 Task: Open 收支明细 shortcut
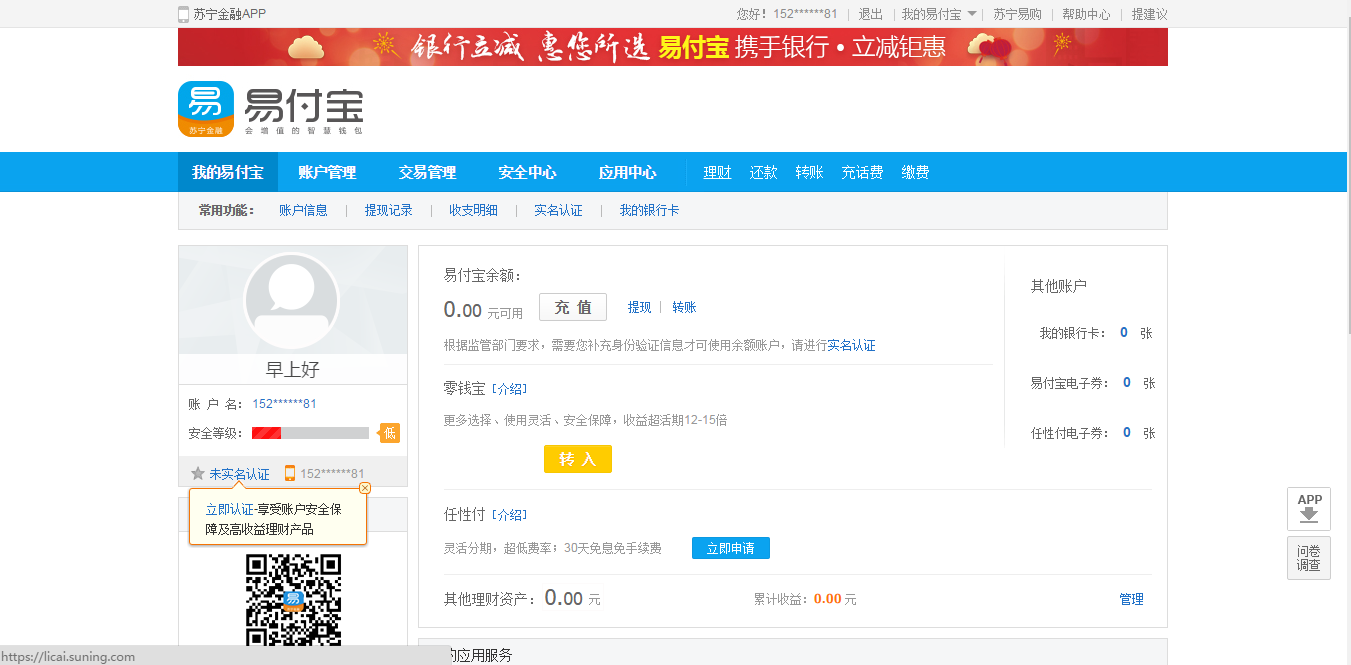[473, 210]
